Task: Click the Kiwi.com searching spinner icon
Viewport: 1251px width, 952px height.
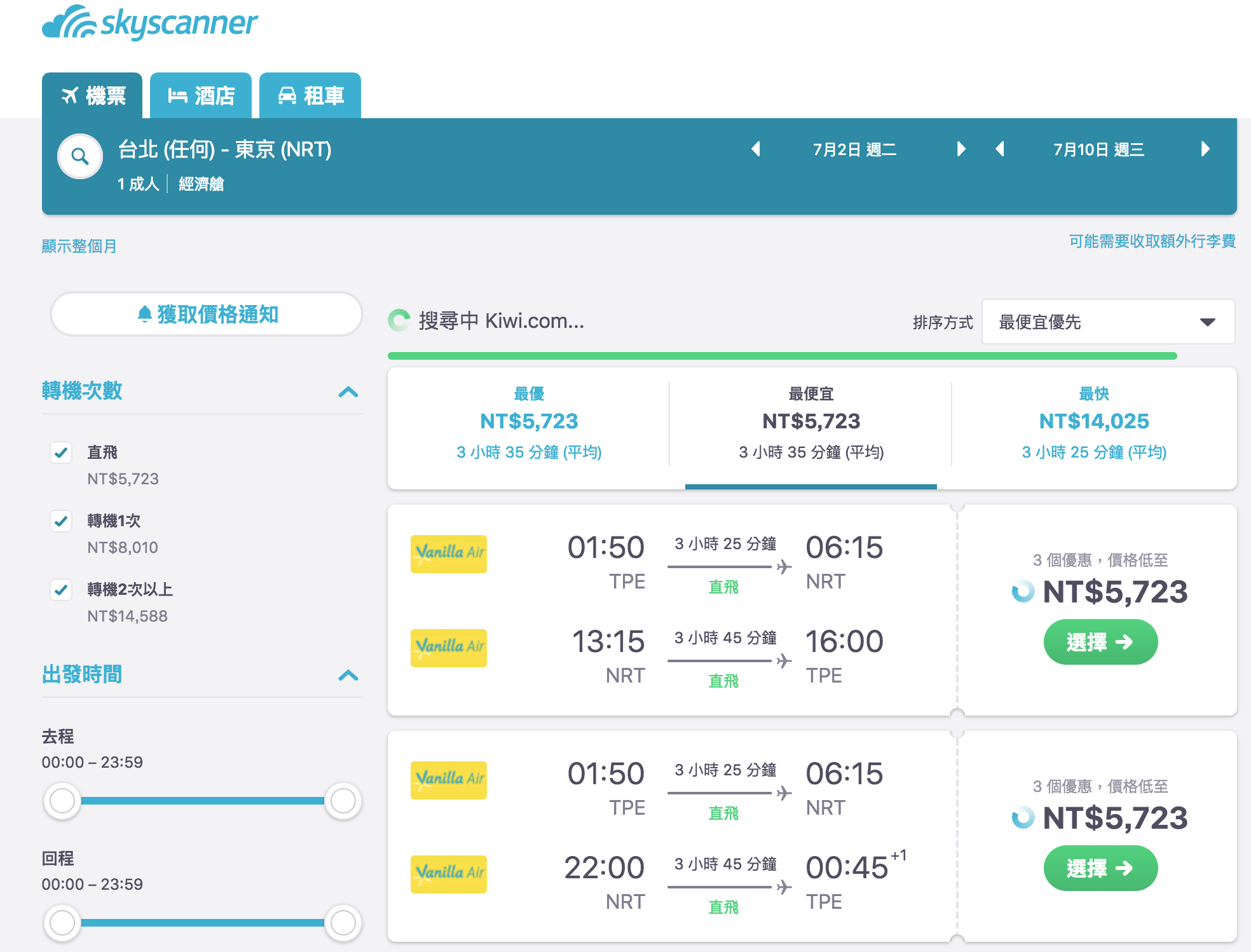Action: (x=399, y=320)
